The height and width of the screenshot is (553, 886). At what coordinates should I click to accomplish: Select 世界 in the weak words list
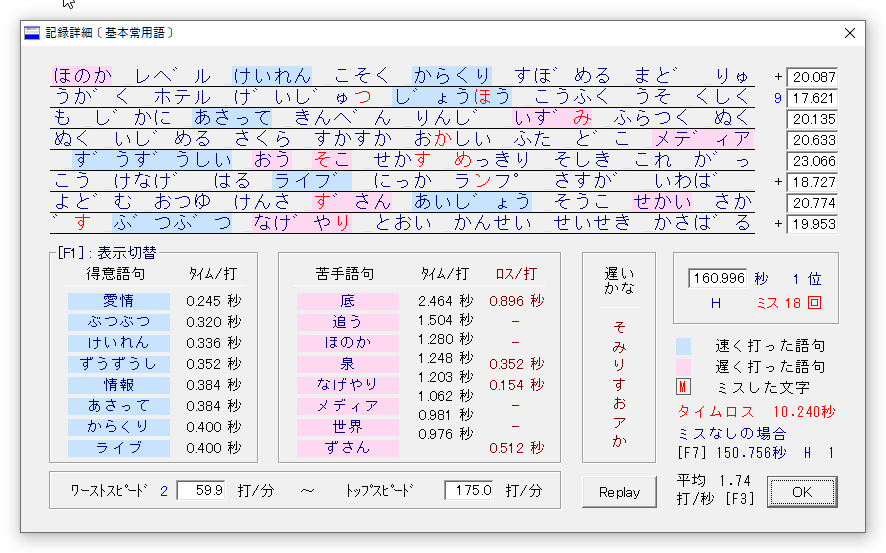click(x=348, y=427)
